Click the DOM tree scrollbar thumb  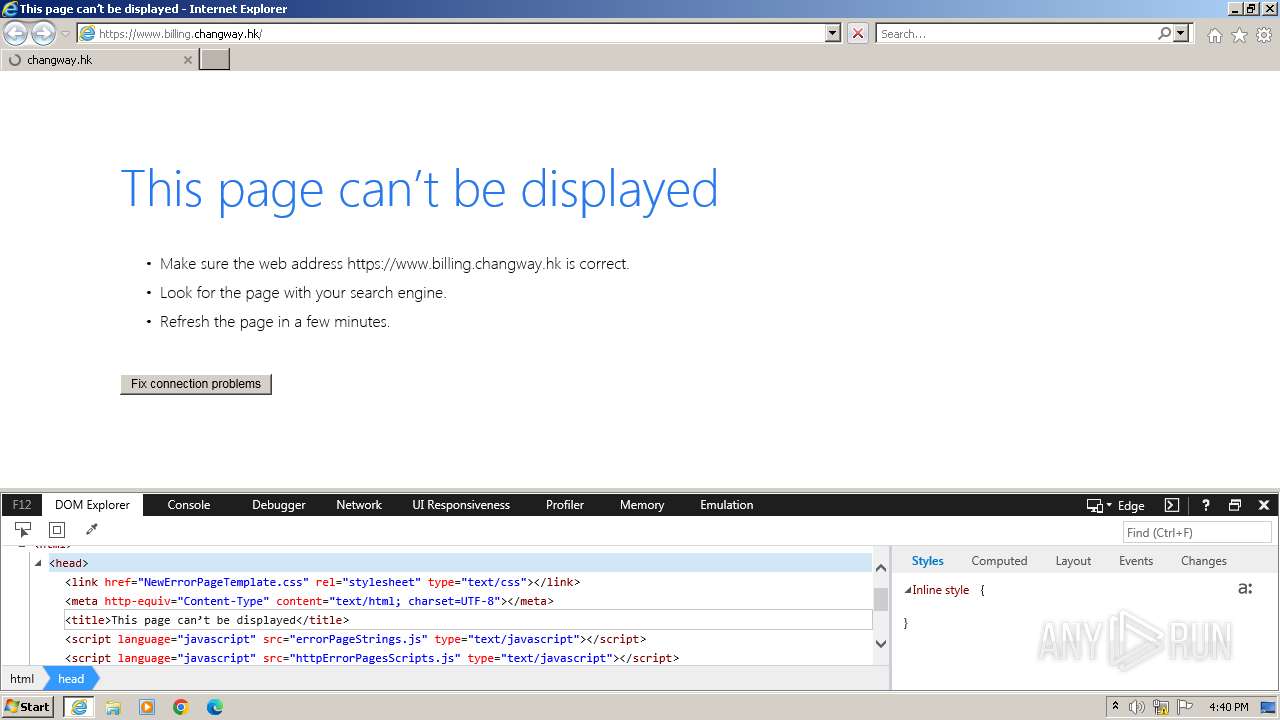click(881, 599)
